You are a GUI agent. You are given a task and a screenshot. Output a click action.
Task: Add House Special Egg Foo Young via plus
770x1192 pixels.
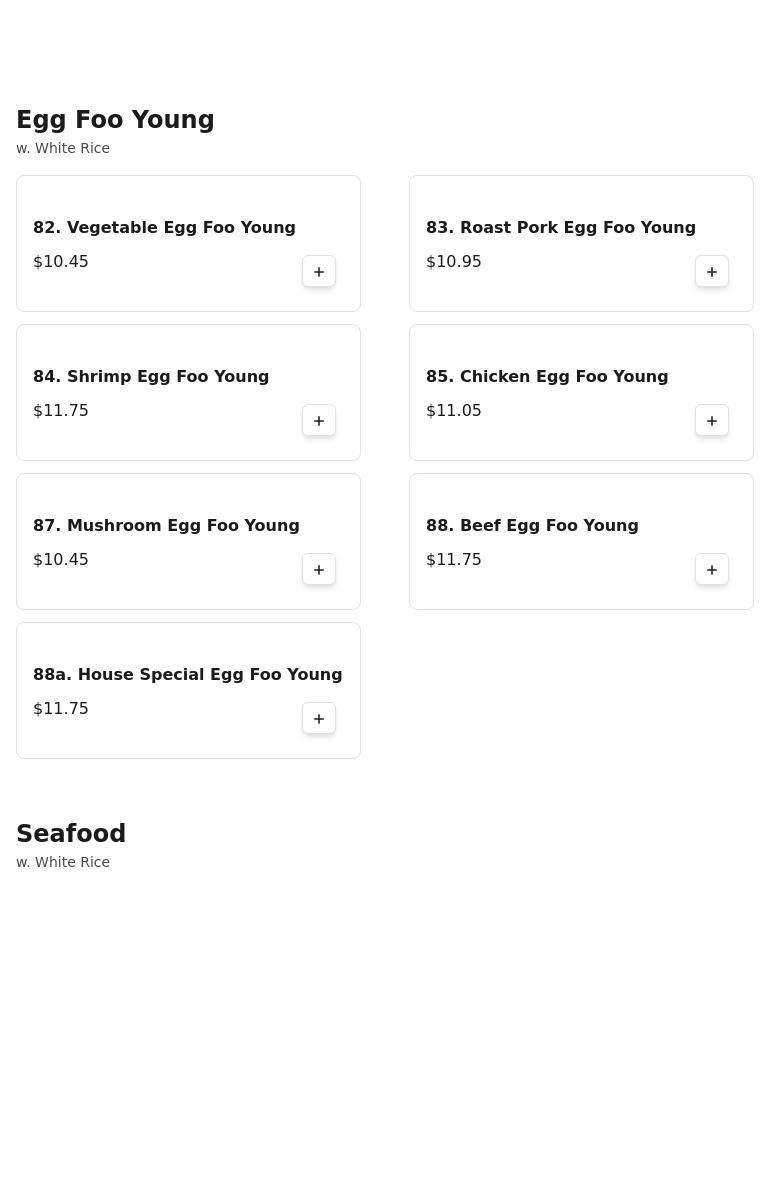point(319,718)
